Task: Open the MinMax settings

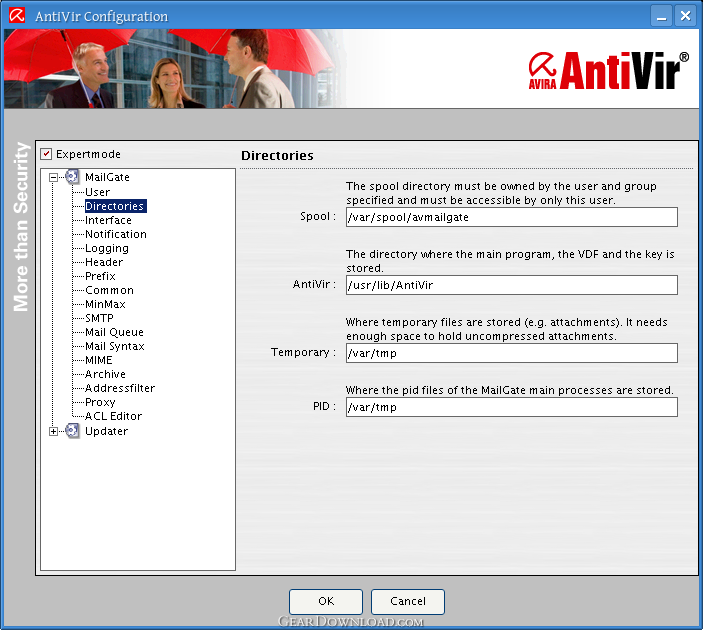Action: (105, 304)
